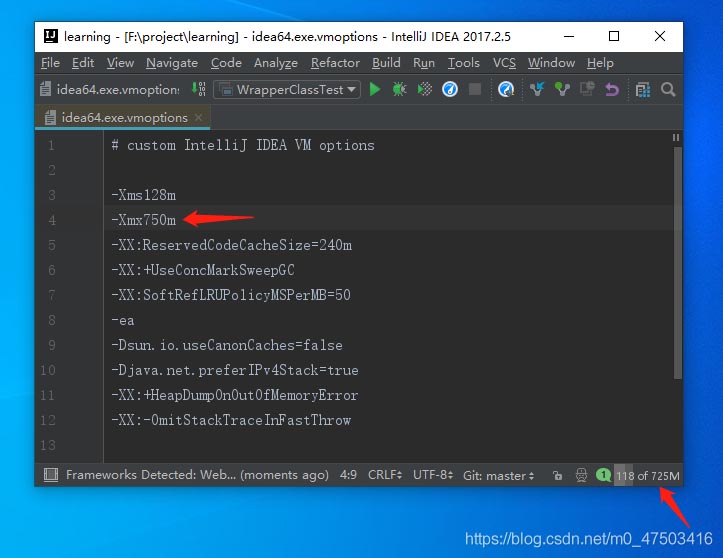Screen dimensions: 723x558
Task: Open the Analyze menu
Action: pyautogui.click(x=275, y=63)
